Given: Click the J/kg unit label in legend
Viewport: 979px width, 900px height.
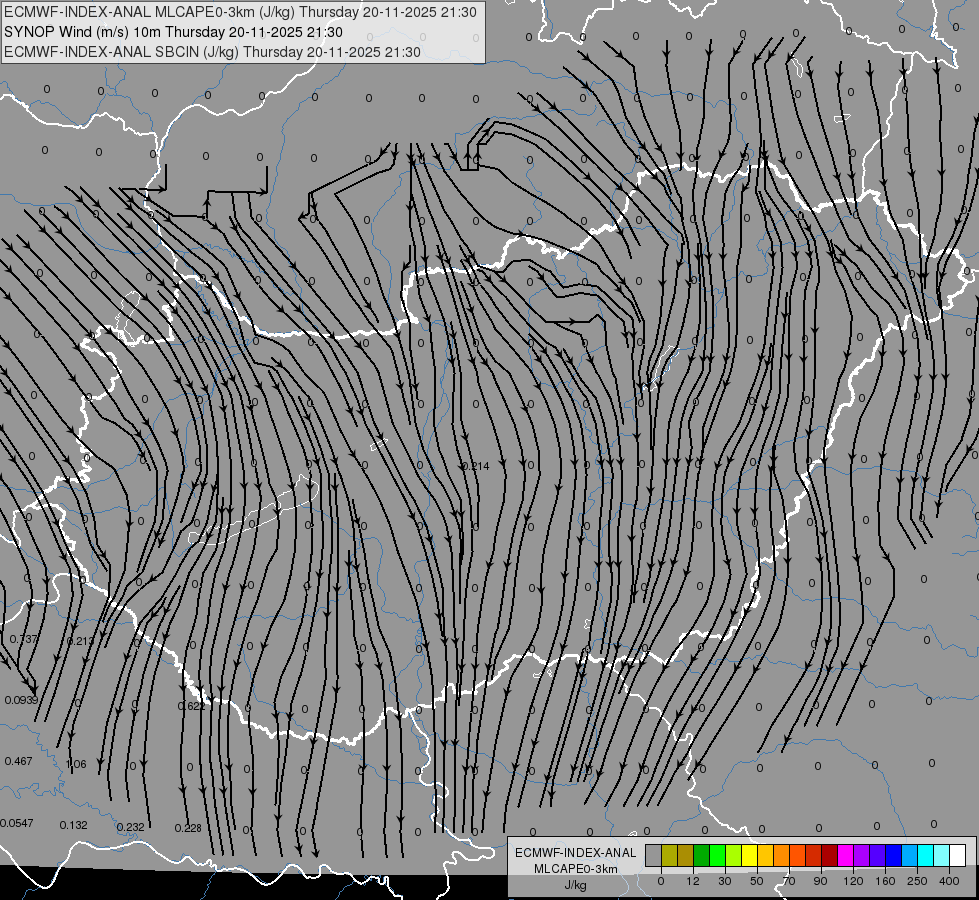Looking at the screenshot, I should pos(575,885).
